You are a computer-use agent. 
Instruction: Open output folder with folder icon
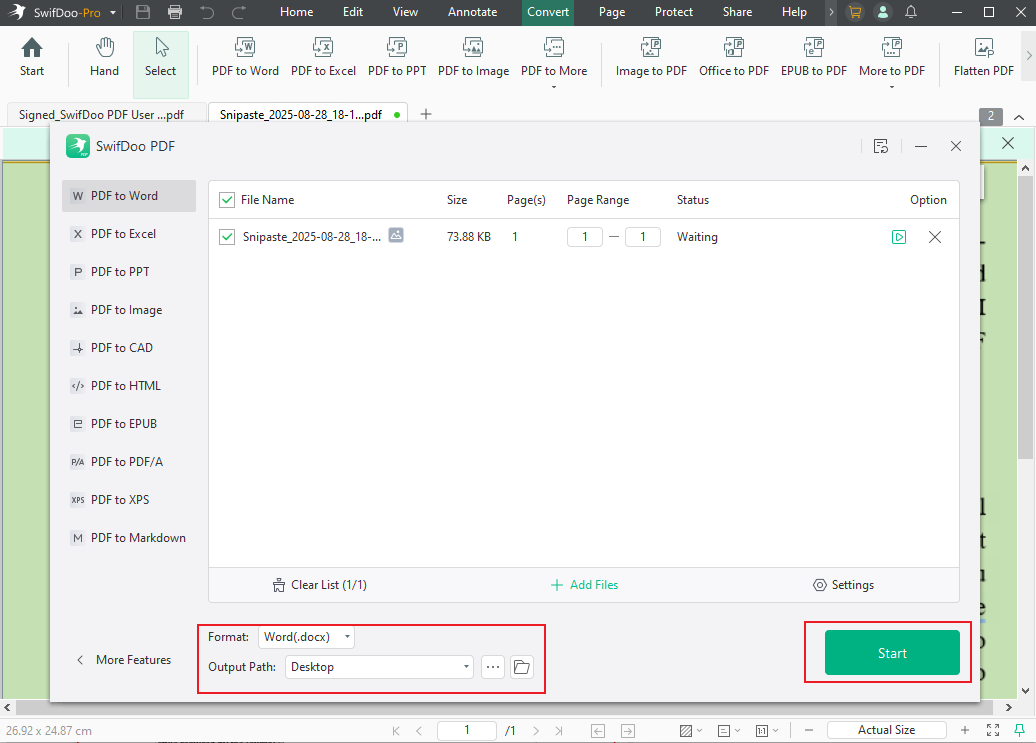point(521,667)
